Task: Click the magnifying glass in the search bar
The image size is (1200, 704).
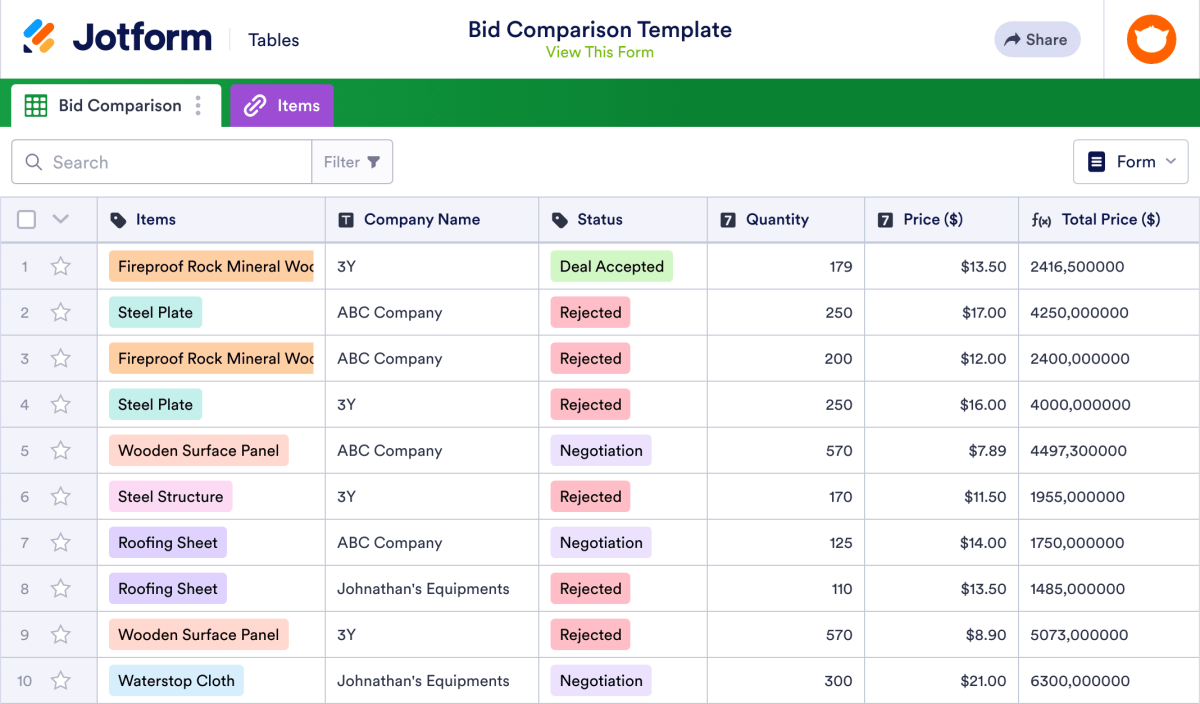Action: coord(33,161)
